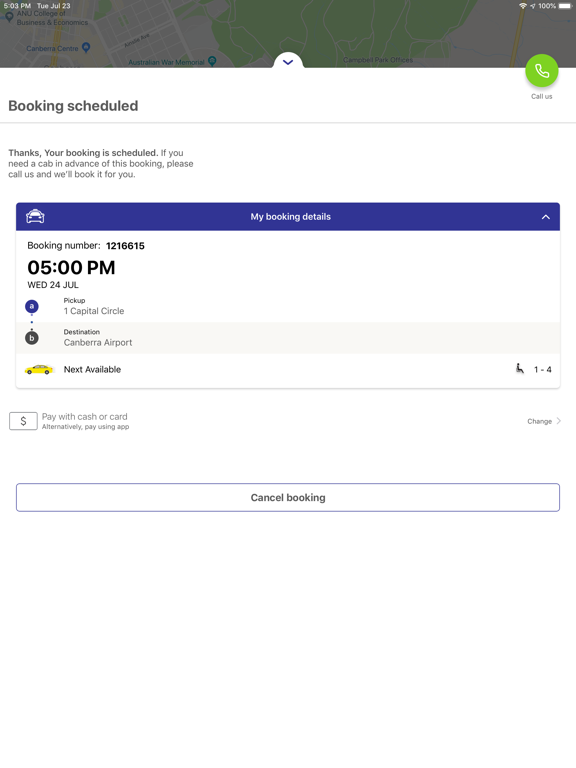The image size is (576, 768).
Task: Click the My booking details header
Action: pos(288,216)
